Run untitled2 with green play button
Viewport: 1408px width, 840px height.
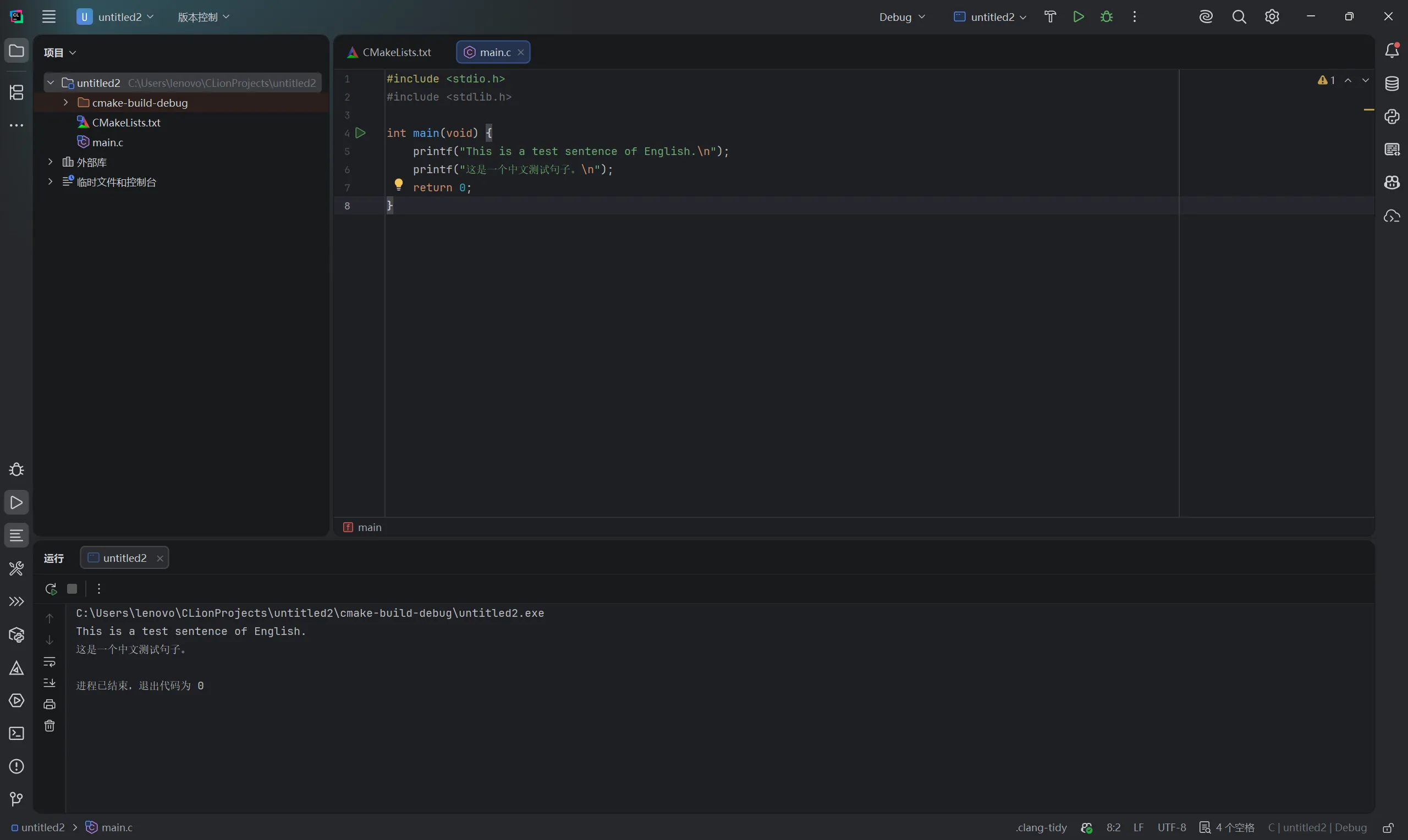point(1079,17)
